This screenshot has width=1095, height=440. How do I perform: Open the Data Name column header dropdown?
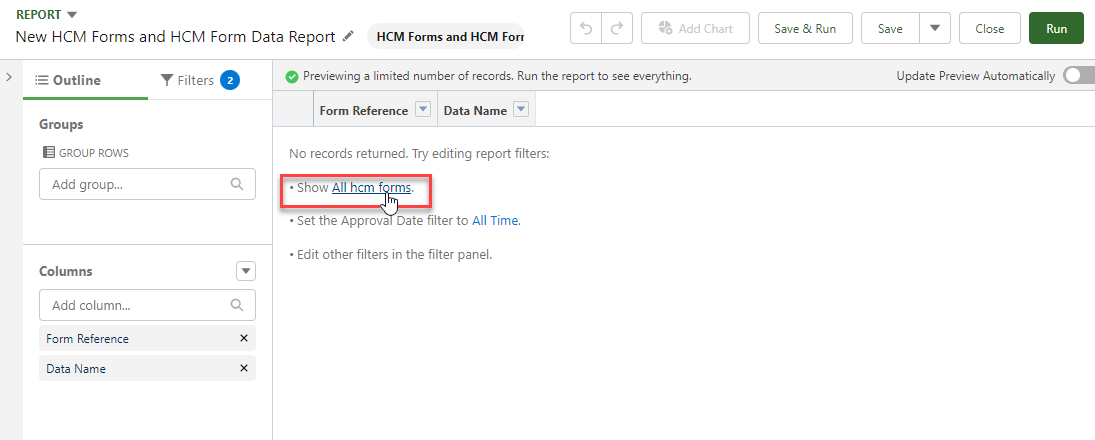pyautogui.click(x=520, y=110)
